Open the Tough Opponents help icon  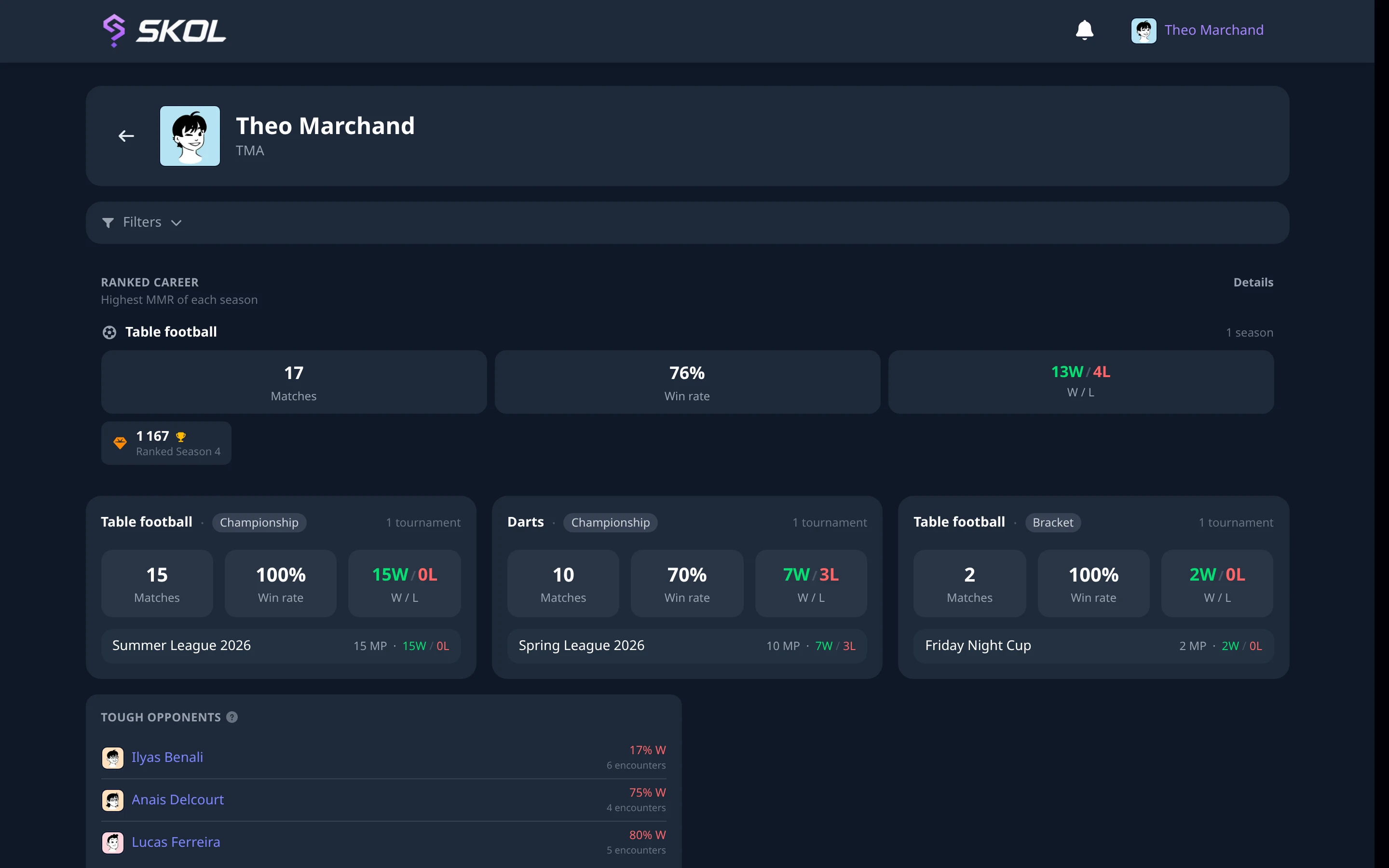232,717
